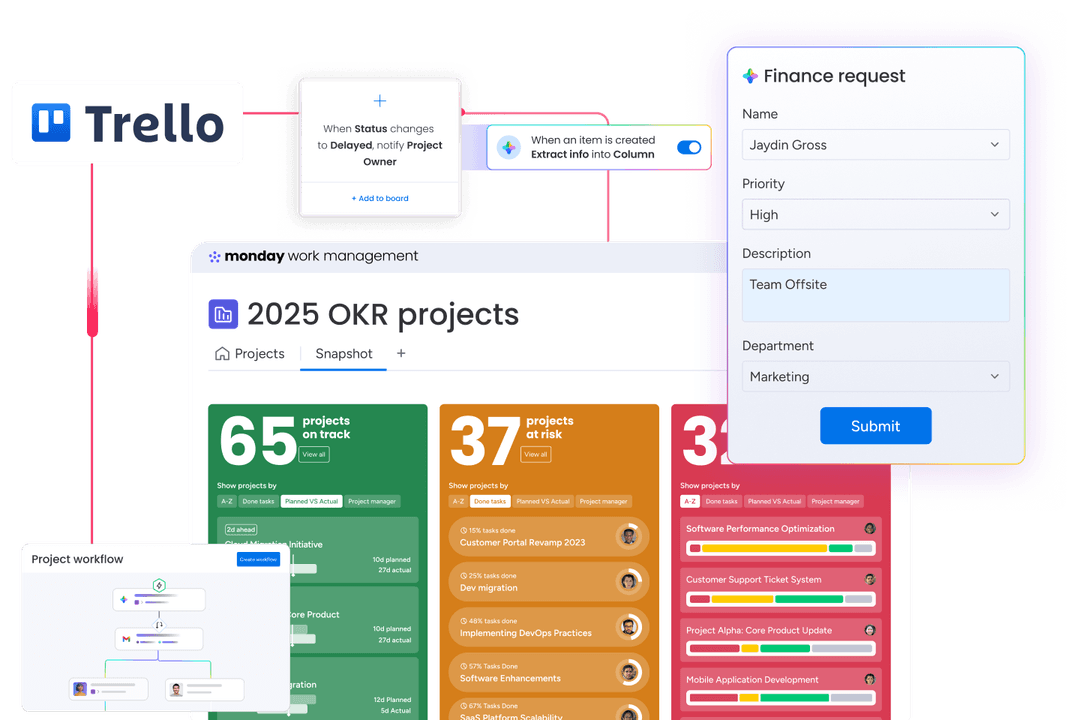This screenshot has height=720, width=1080.
Task: Click the owner avatar on Customer Portal Revamp 2023
Action: point(628,536)
